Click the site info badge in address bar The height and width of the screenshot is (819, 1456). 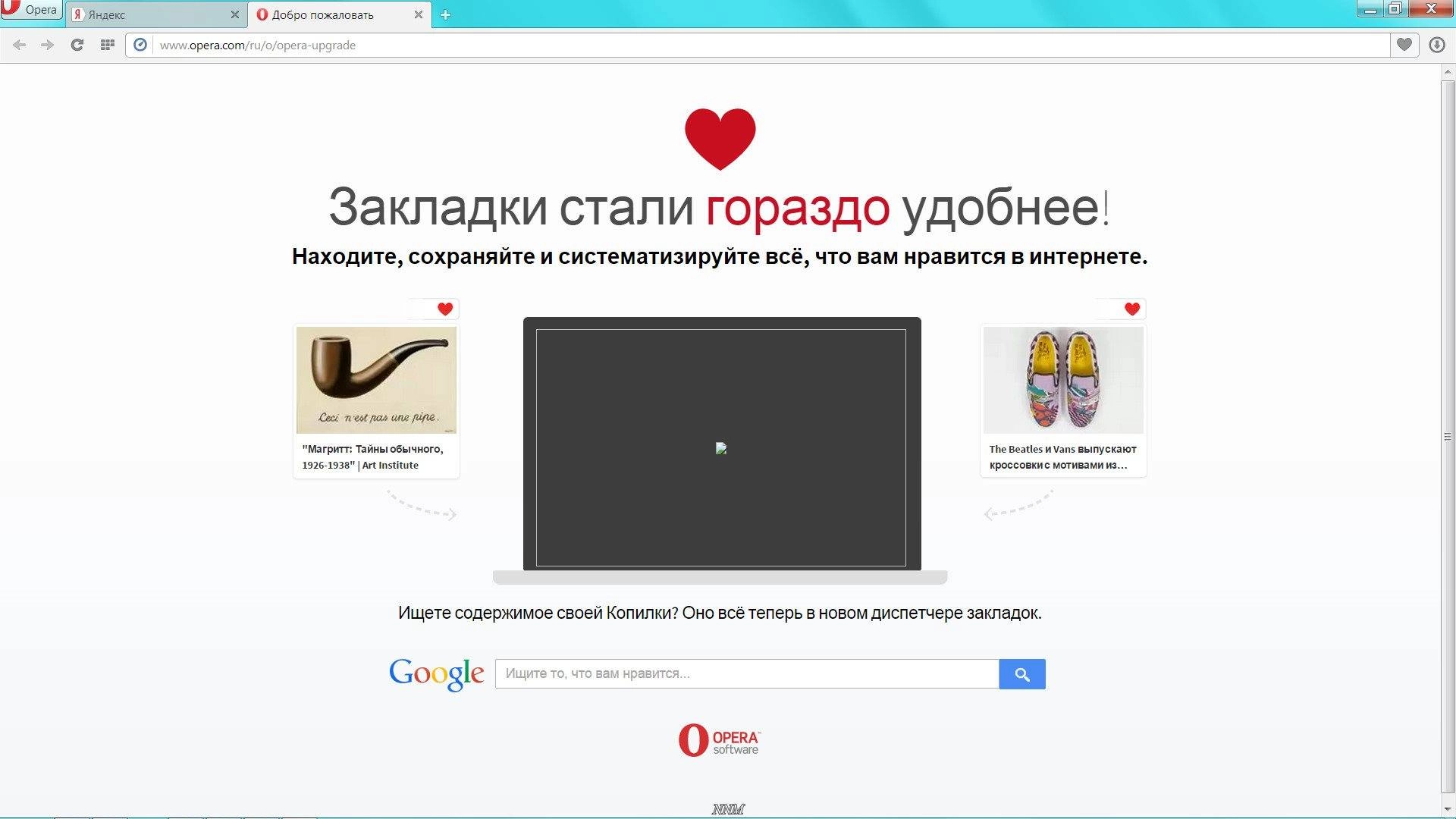coord(140,45)
